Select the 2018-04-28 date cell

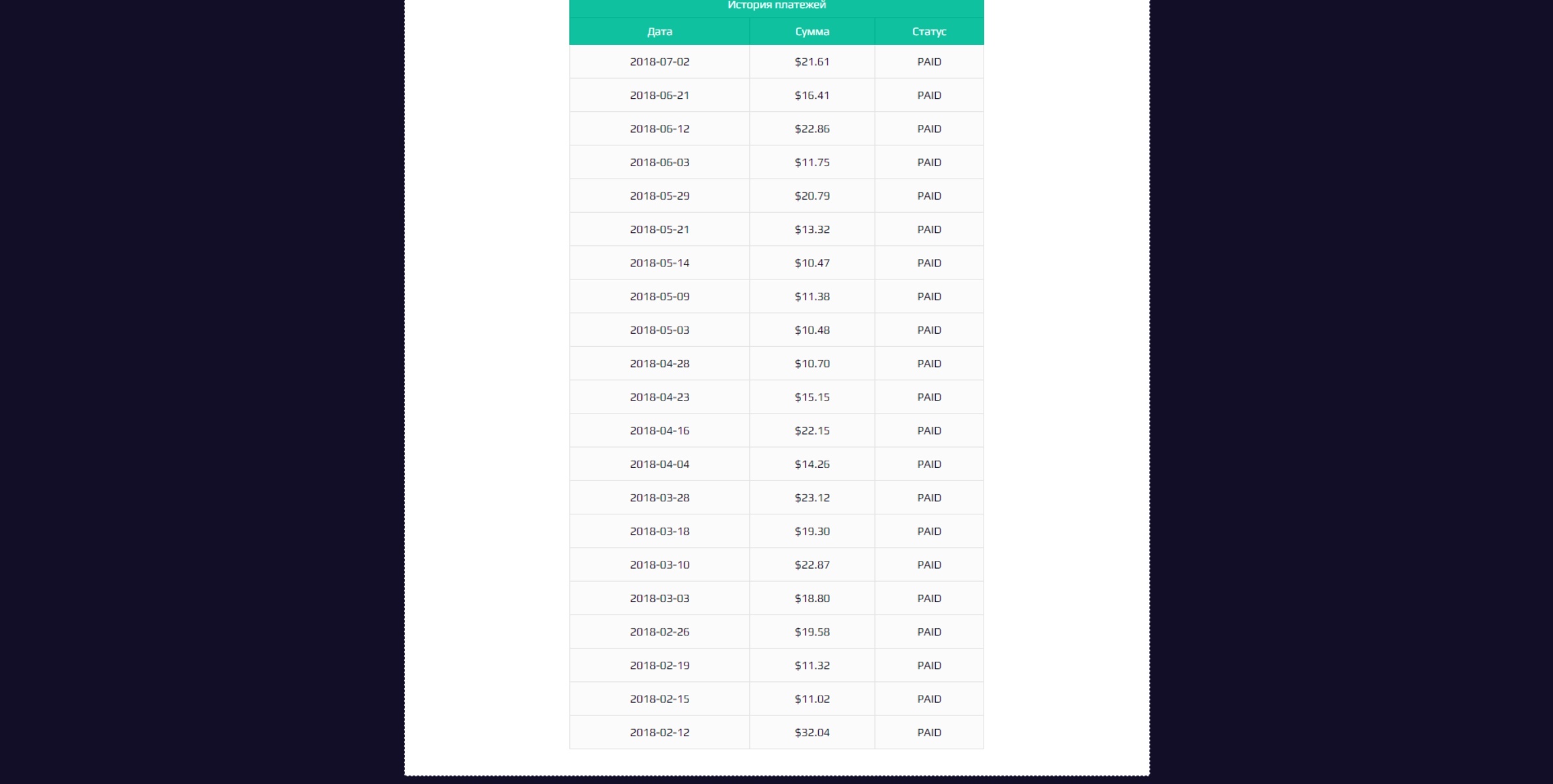[x=659, y=363]
